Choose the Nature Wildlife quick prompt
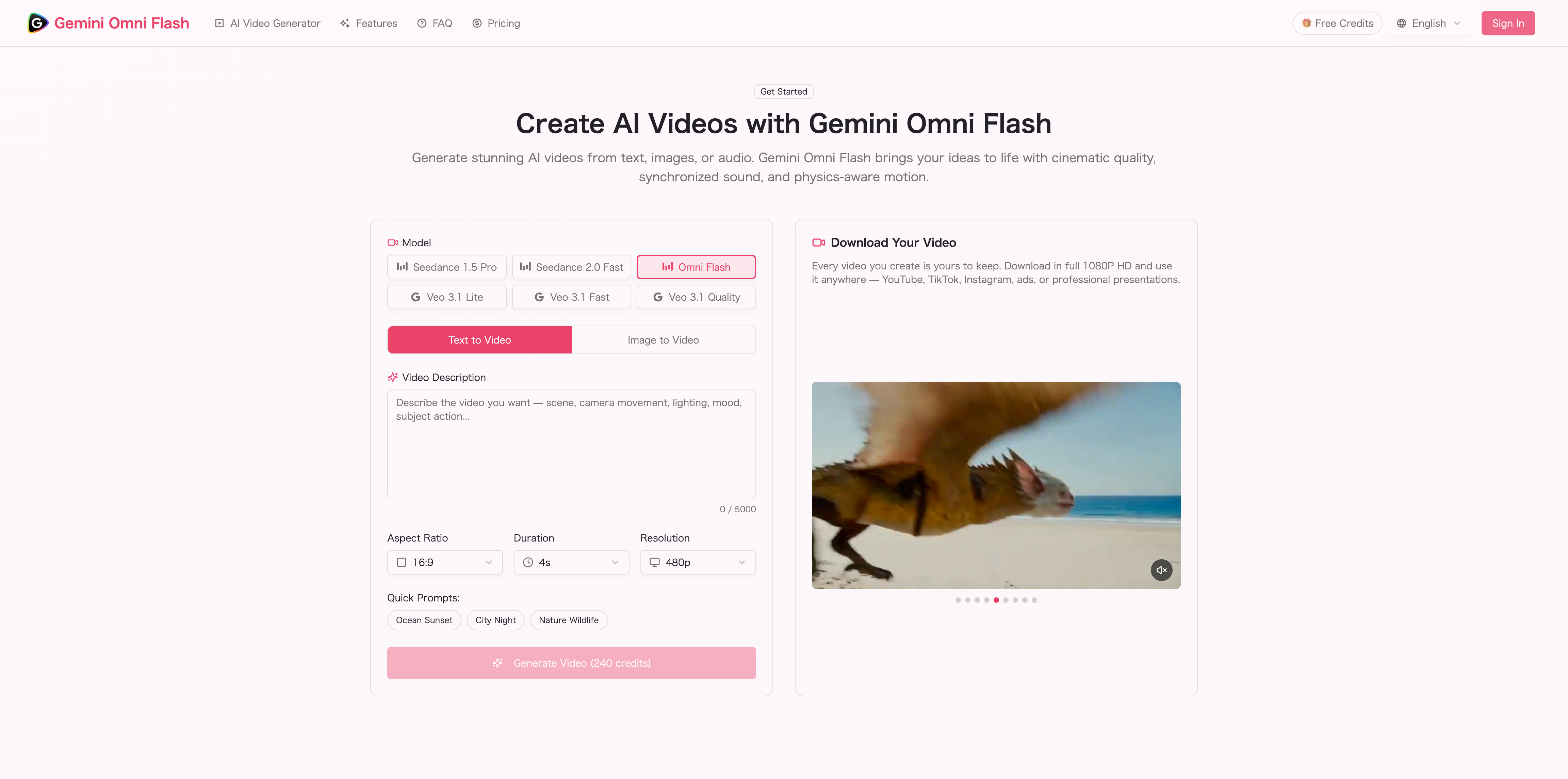 pos(569,620)
